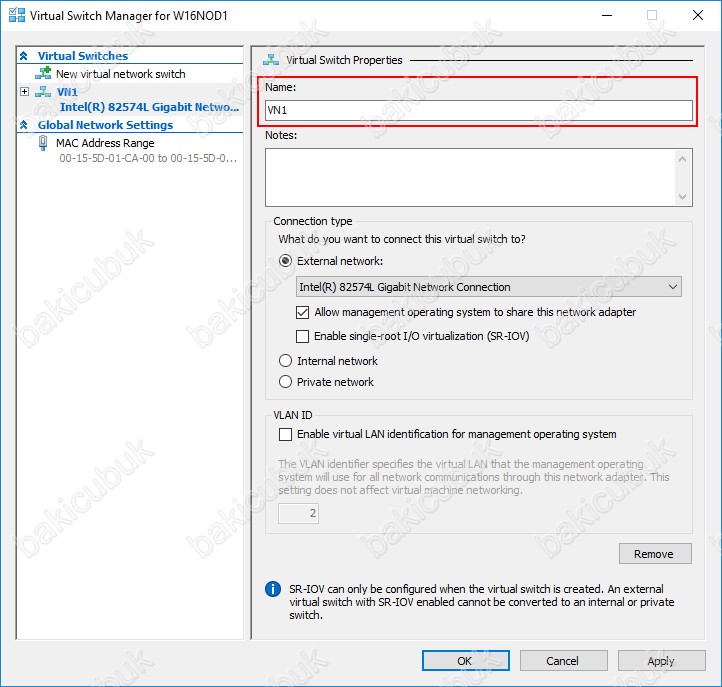The height and width of the screenshot is (687, 722).
Task: Expand the VN1 tree node
Action: pyautogui.click(x=24, y=91)
